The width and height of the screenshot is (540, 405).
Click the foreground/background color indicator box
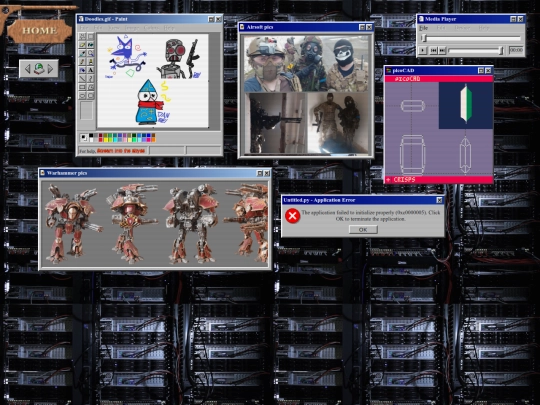pos(84,138)
